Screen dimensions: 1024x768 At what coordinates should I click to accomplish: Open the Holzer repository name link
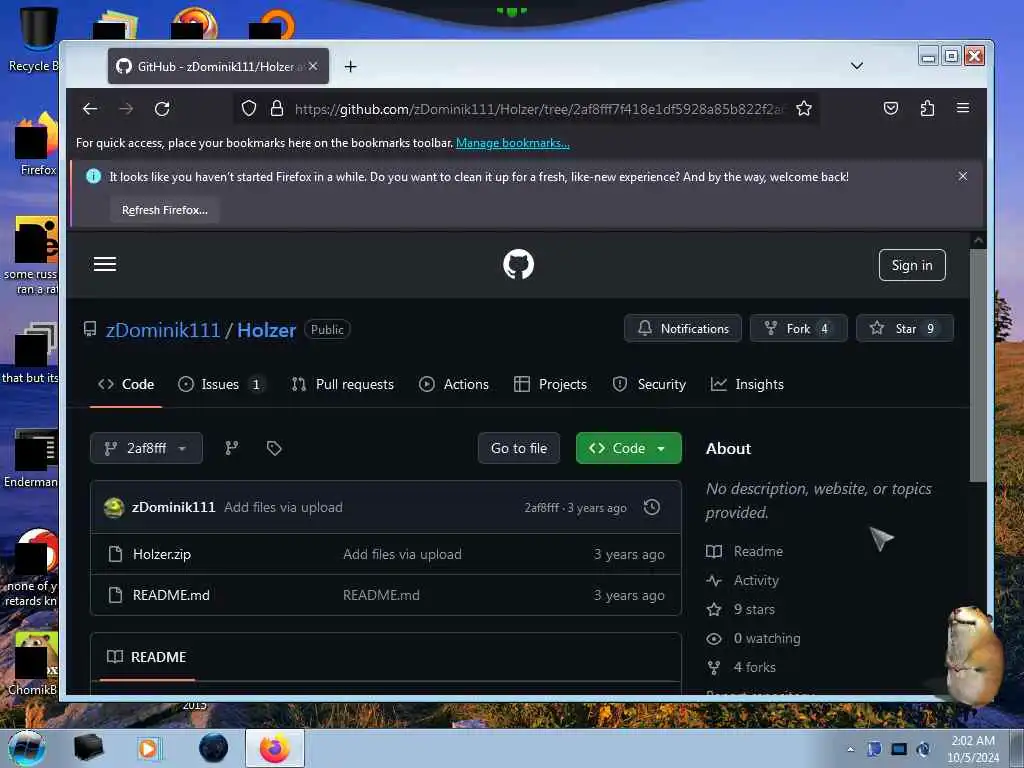[266, 330]
